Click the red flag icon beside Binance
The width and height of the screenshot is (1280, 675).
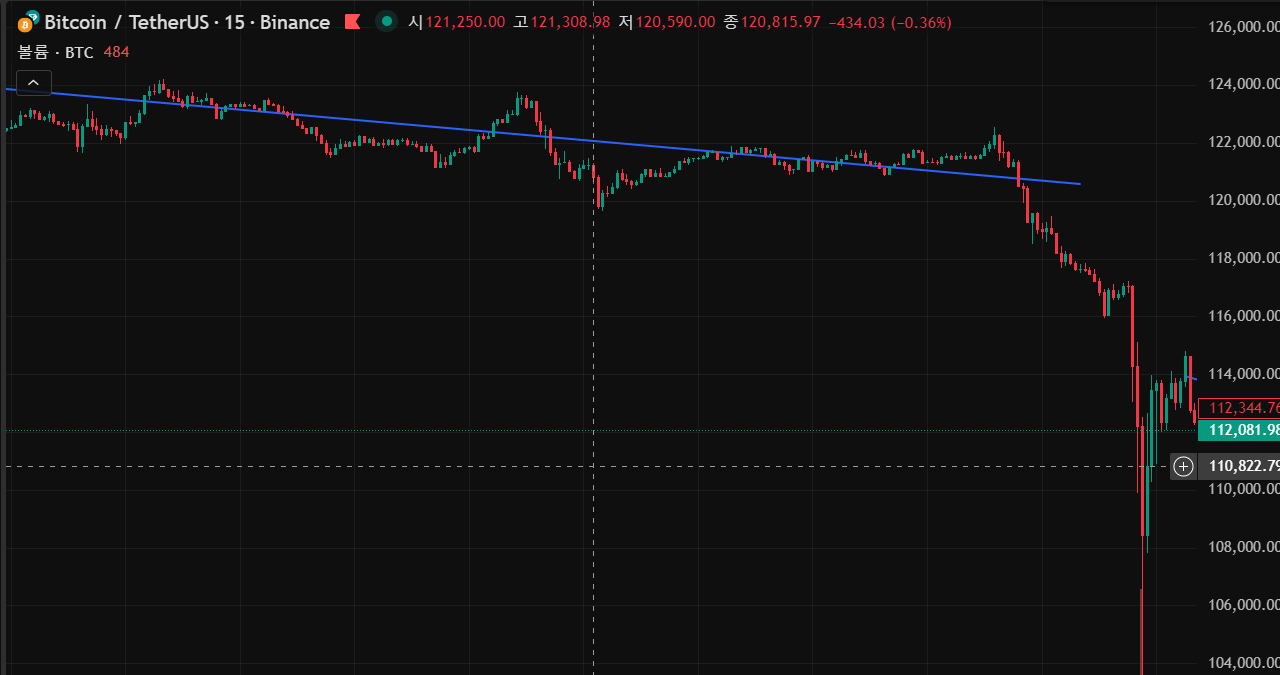tap(351, 22)
